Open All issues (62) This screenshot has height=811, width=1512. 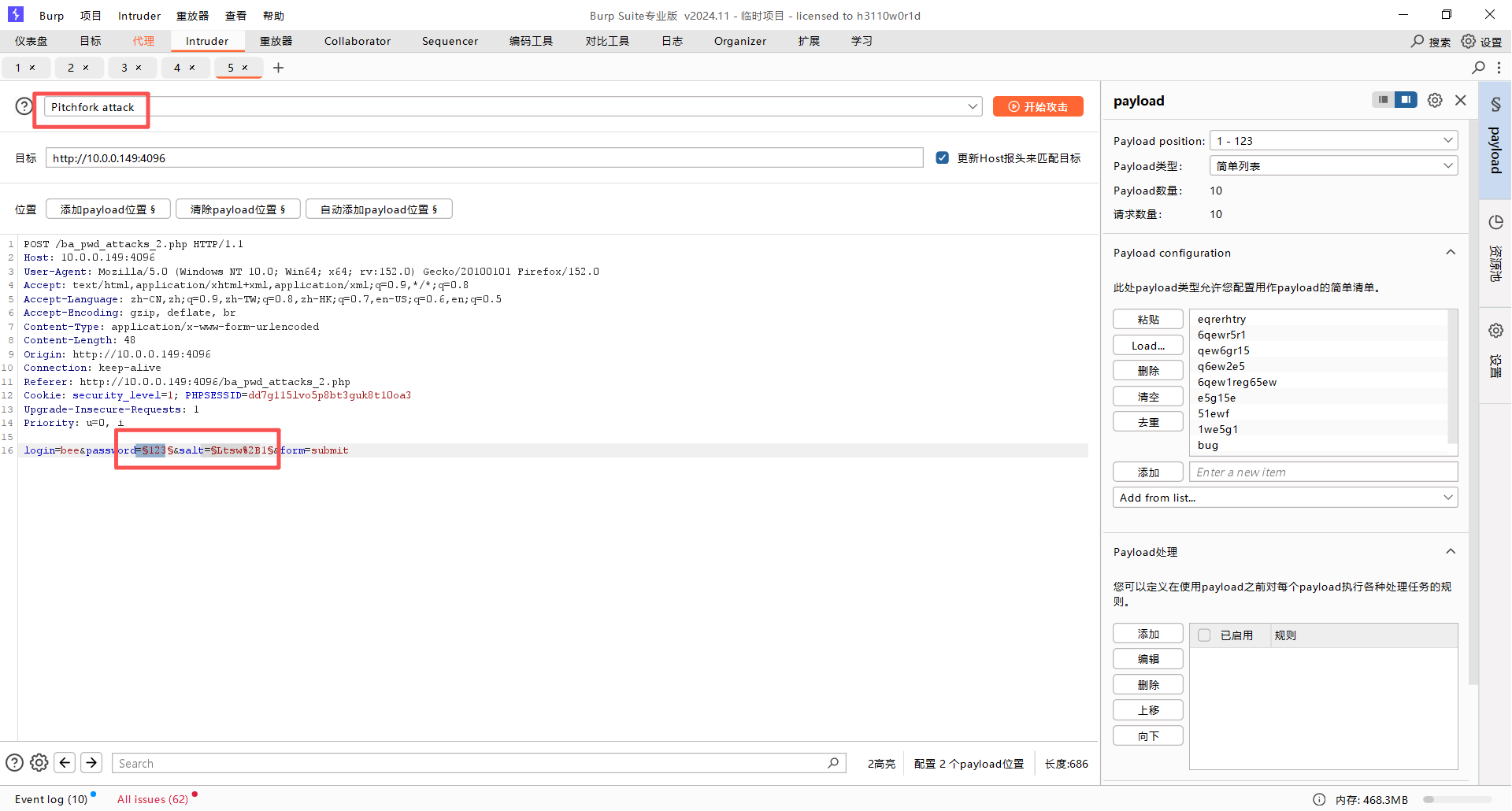click(153, 799)
